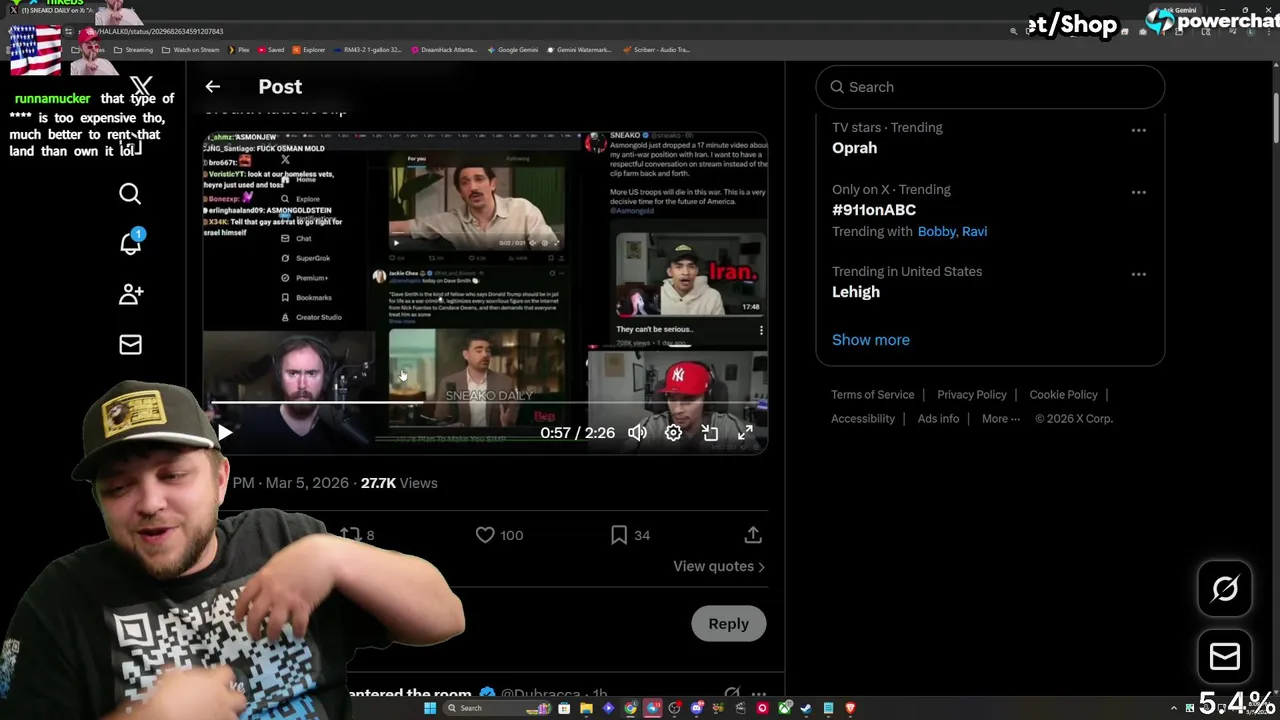Open the Plex bookmark
Image resolution: width=1280 pixels, height=720 pixels.
(238, 49)
